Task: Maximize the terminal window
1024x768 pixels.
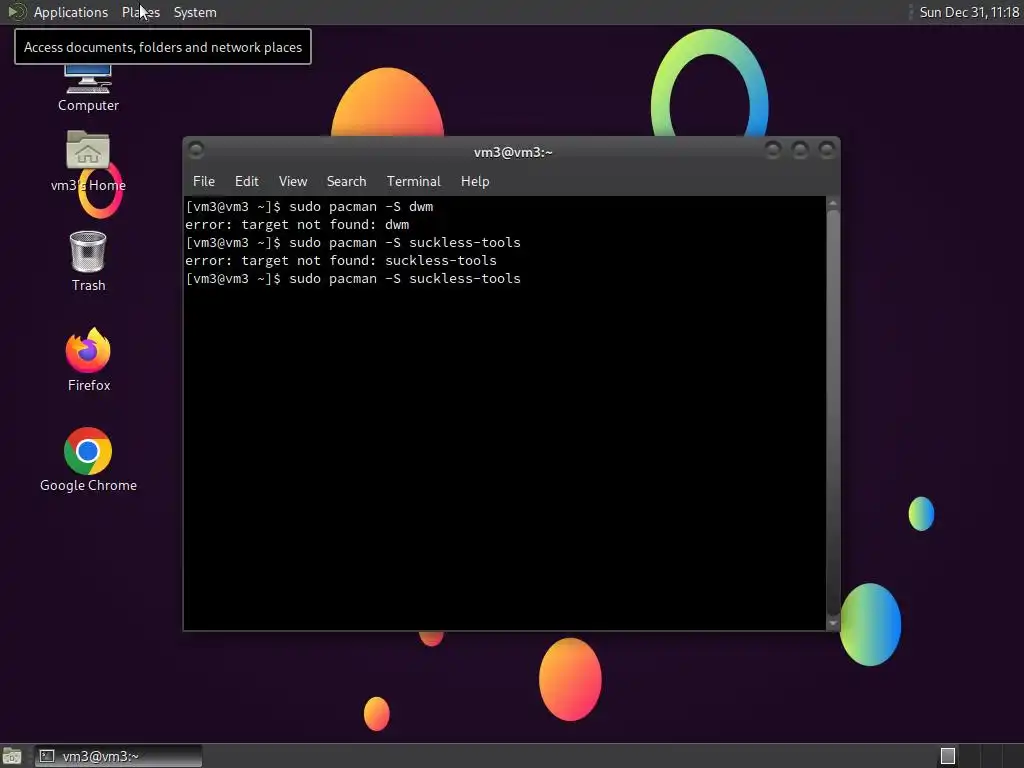Action: (x=800, y=150)
